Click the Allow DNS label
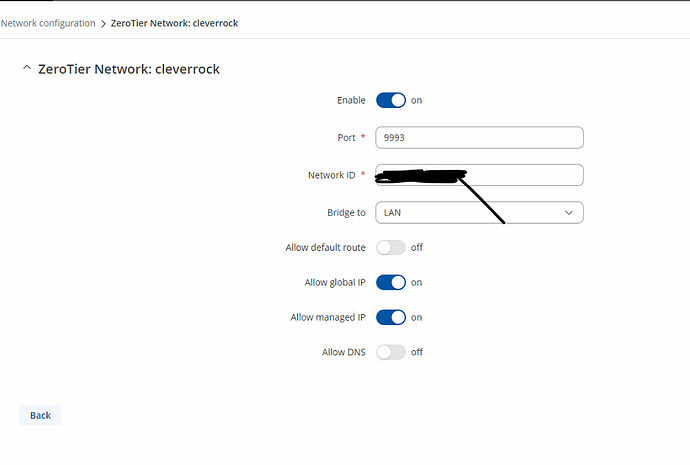 click(x=344, y=352)
